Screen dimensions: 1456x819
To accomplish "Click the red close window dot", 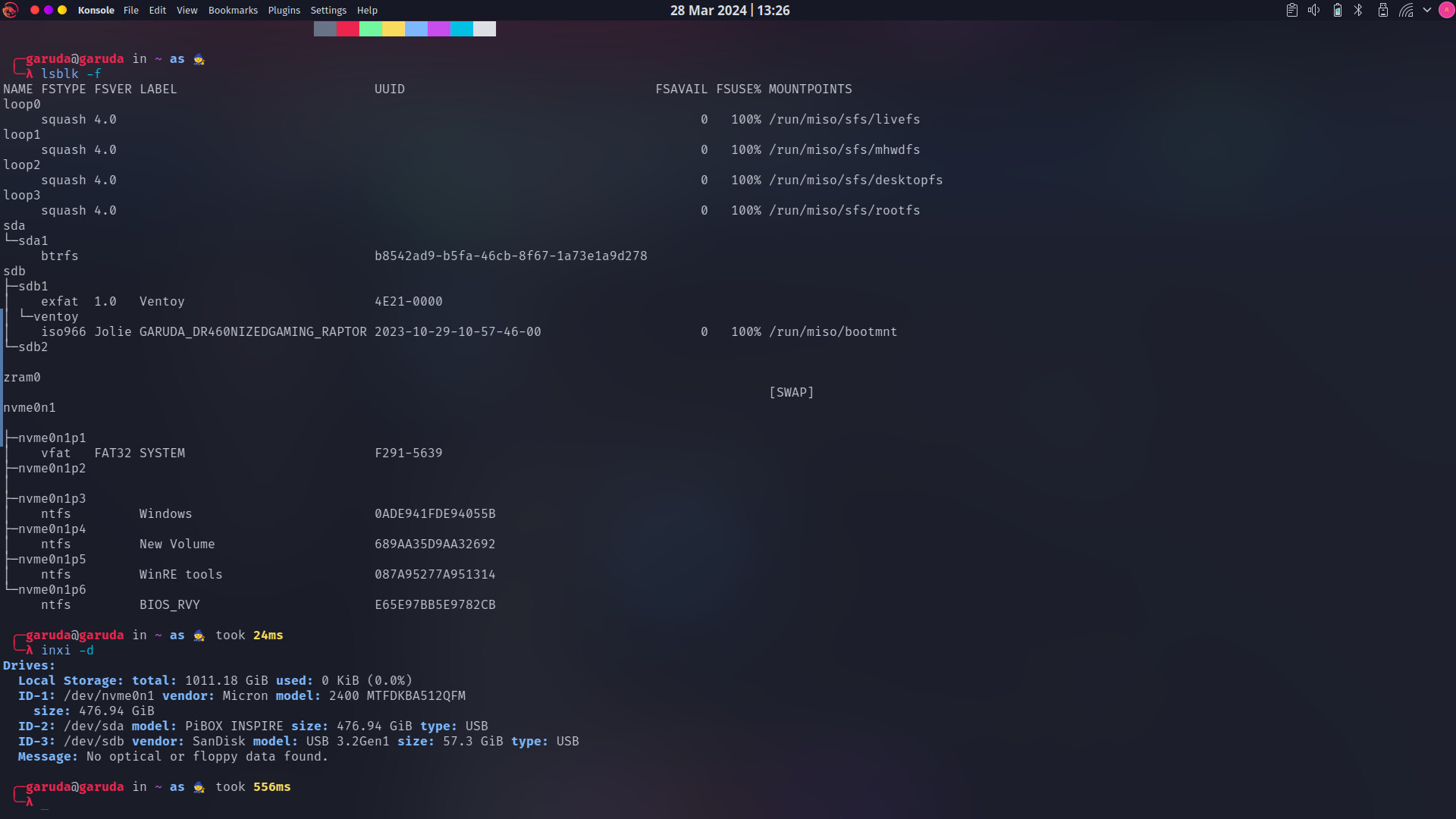I will [x=35, y=10].
